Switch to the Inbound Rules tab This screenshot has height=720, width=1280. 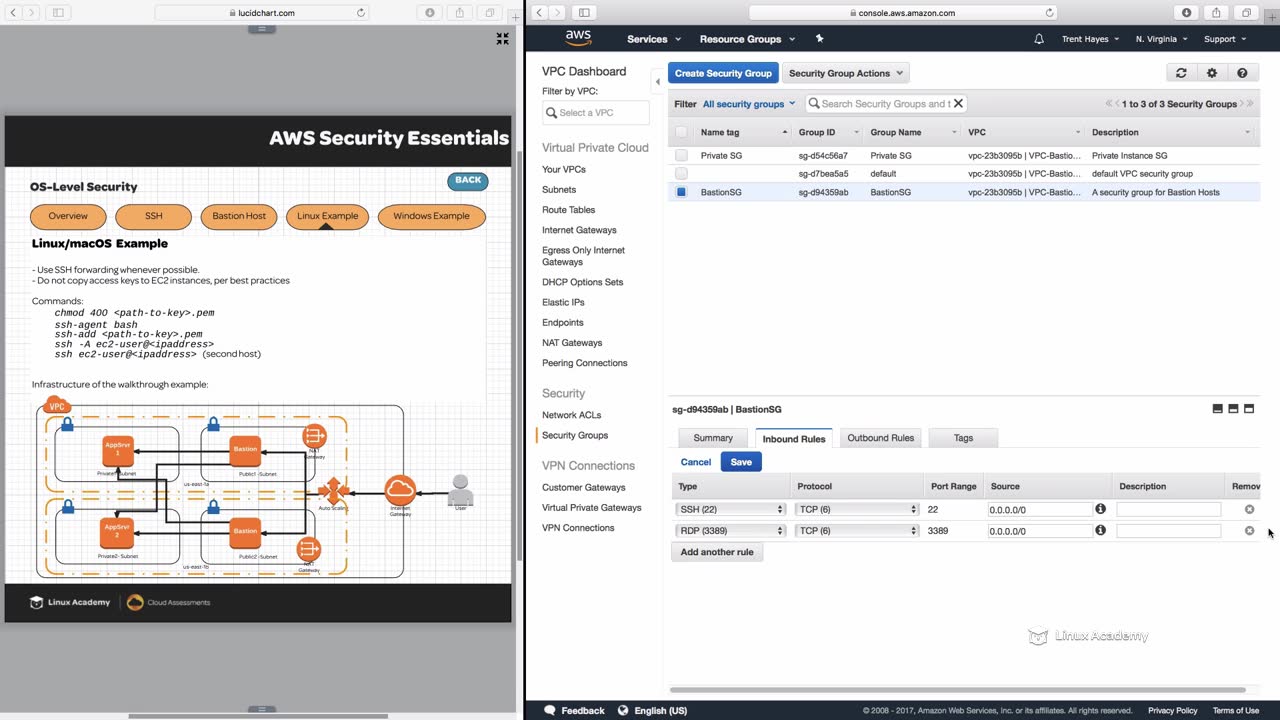tap(794, 438)
